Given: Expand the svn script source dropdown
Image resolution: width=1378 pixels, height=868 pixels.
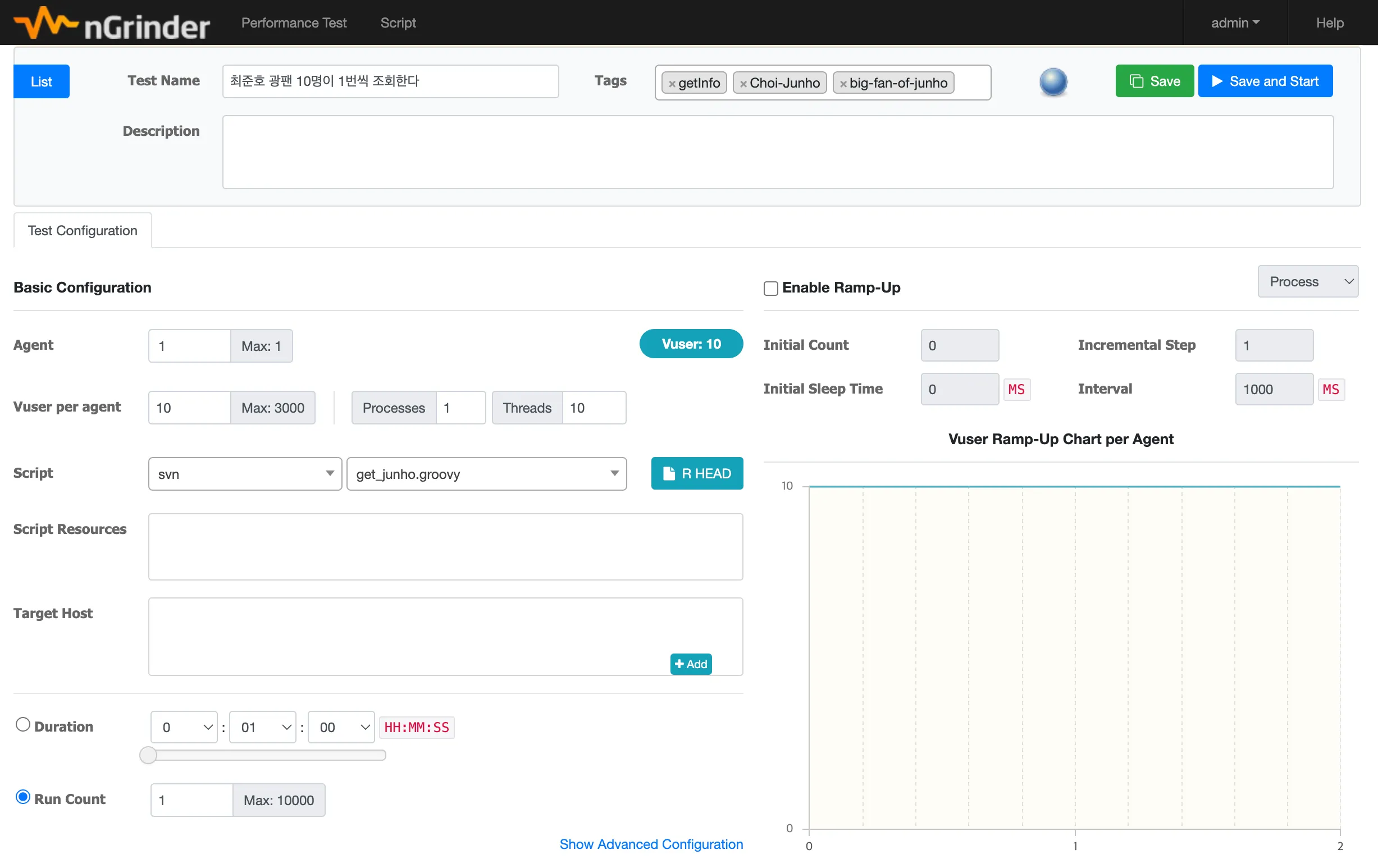Looking at the screenshot, I should point(245,474).
